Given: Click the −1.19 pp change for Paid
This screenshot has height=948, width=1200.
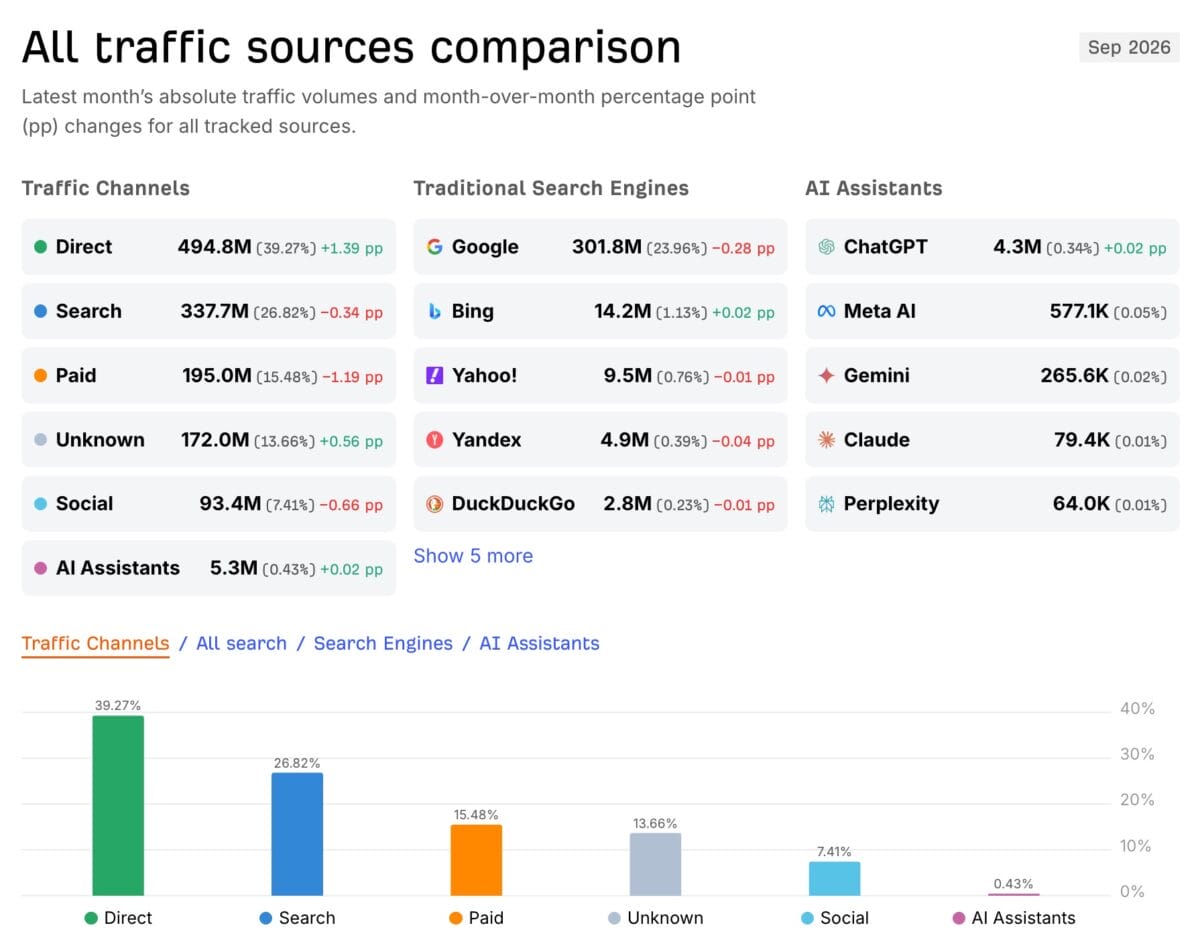Looking at the screenshot, I should click(x=351, y=376).
